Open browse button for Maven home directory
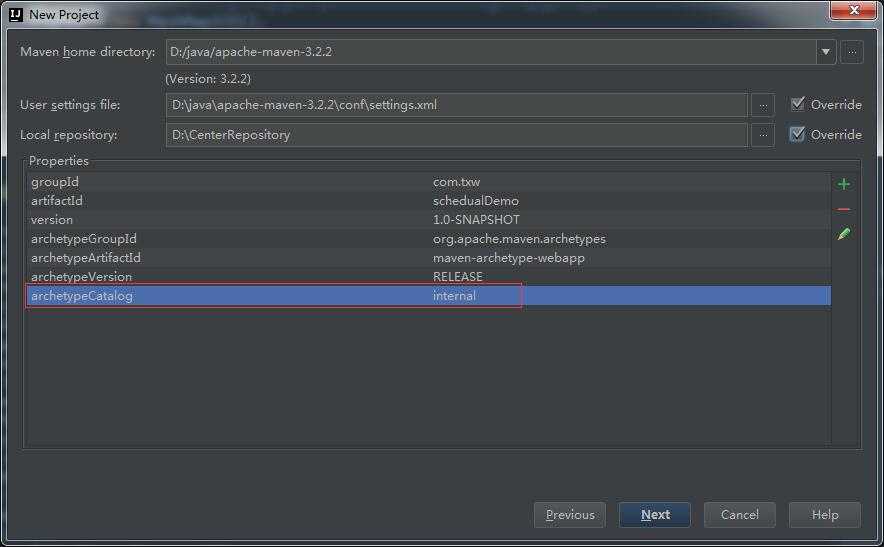884x547 pixels. click(x=852, y=52)
